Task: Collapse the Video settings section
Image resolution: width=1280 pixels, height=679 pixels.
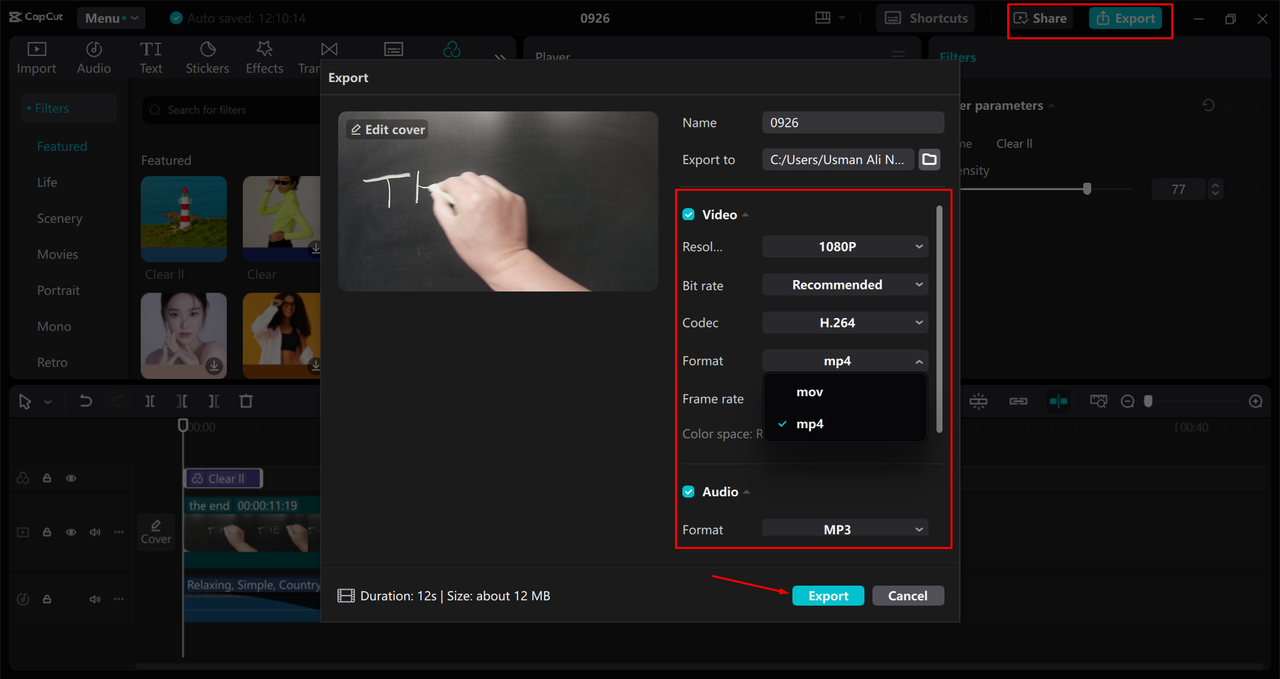Action: point(745,215)
